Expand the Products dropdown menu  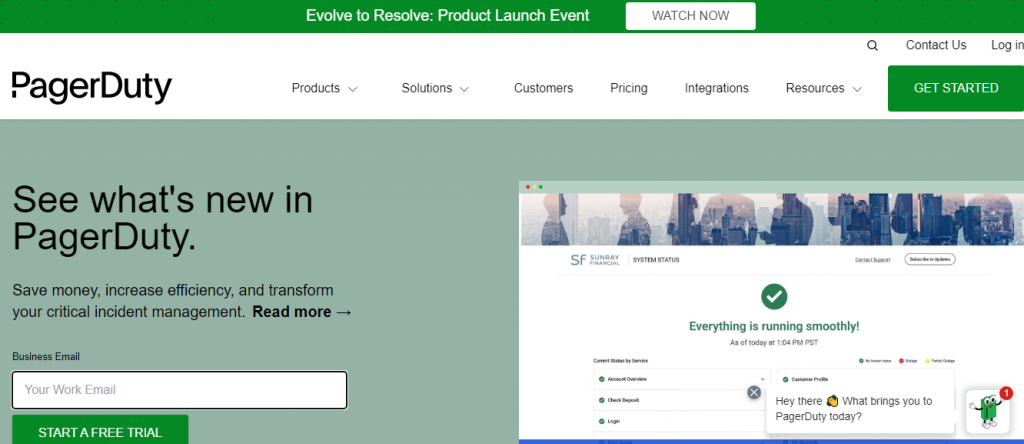[x=324, y=88]
